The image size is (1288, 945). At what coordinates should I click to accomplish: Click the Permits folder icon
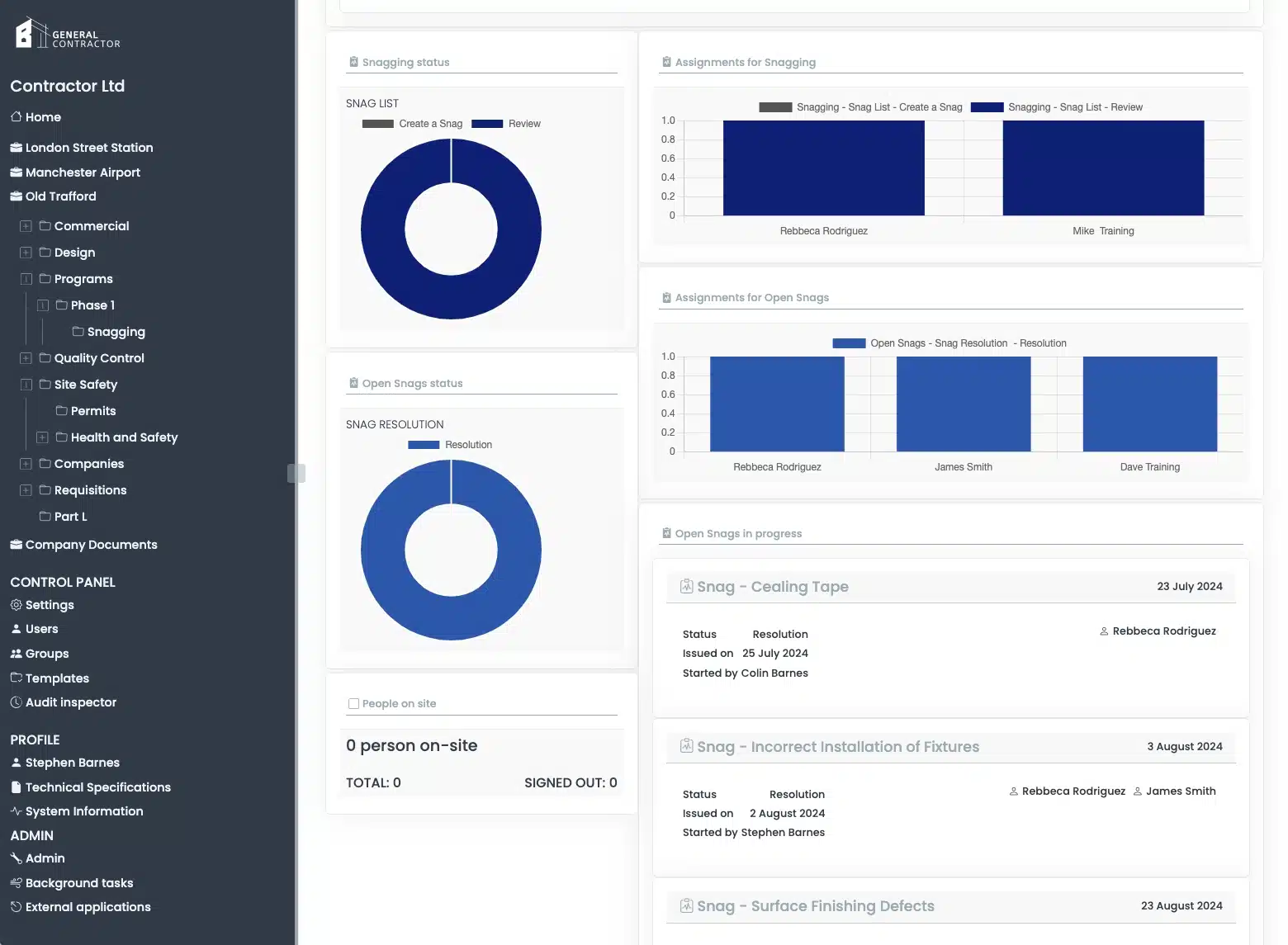coord(61,410)
